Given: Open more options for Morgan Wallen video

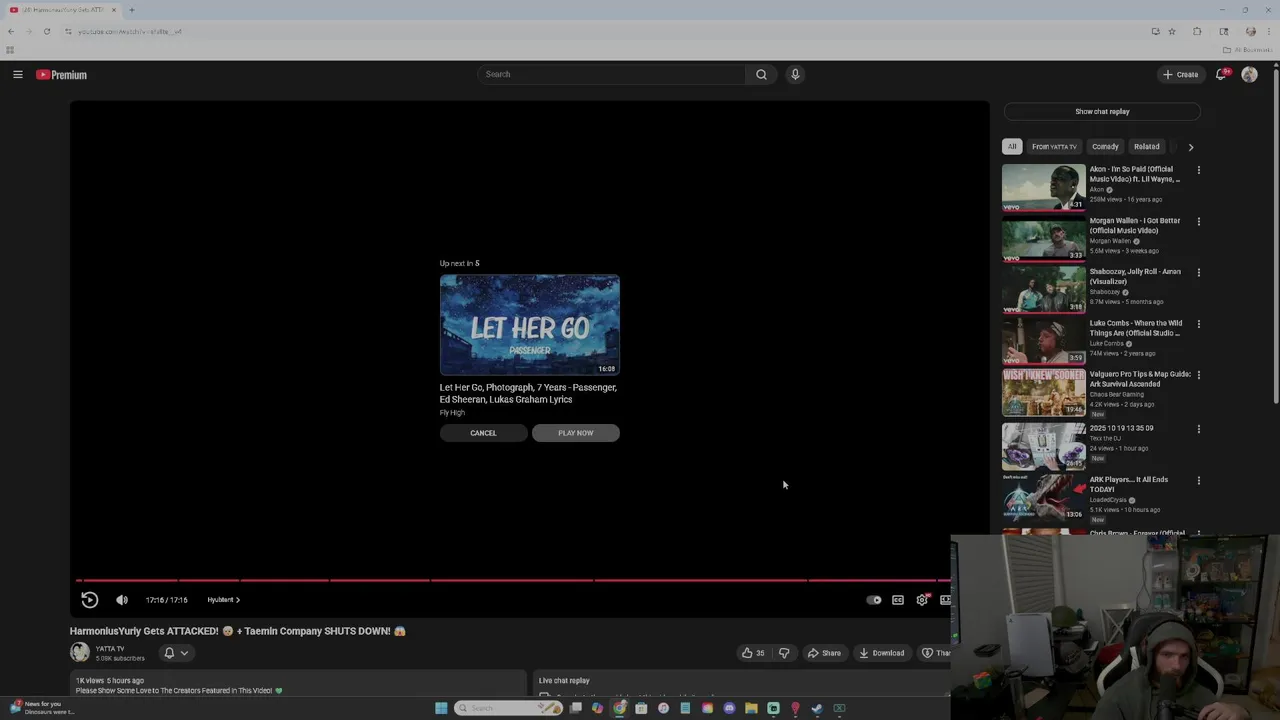Looking at the screenshot, I should pyautogui.click(x=1198, y=221).
